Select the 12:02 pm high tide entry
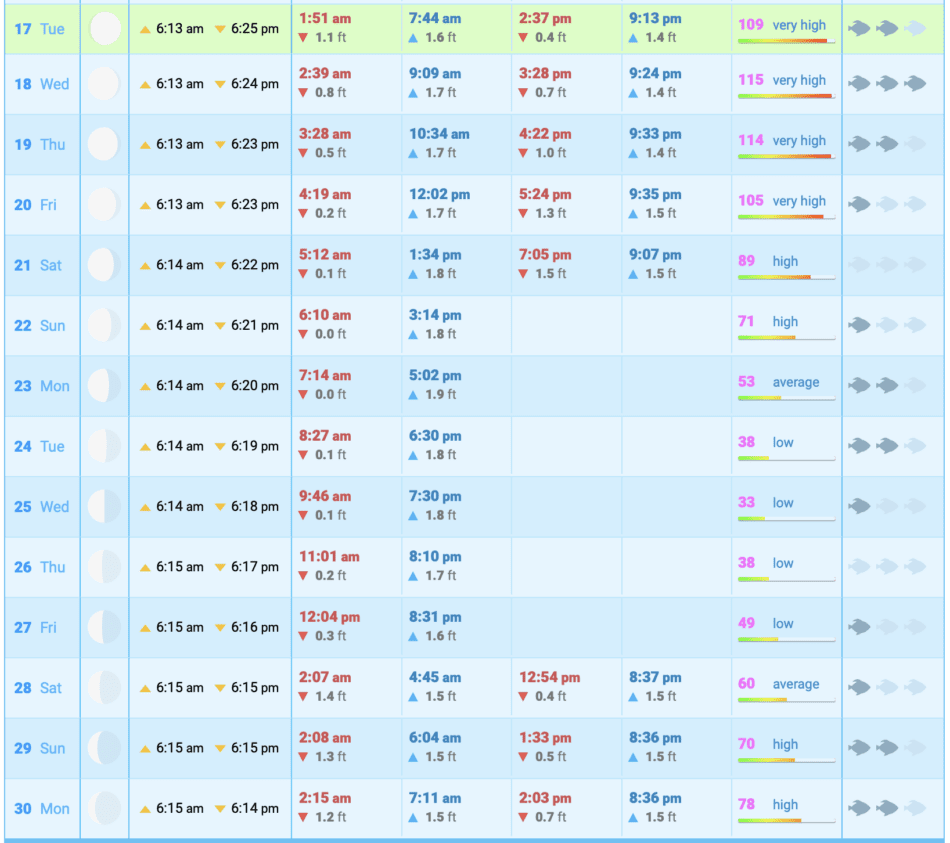This screenshot has height=843, width=950. pyautogui.click(x=438, y=195)
